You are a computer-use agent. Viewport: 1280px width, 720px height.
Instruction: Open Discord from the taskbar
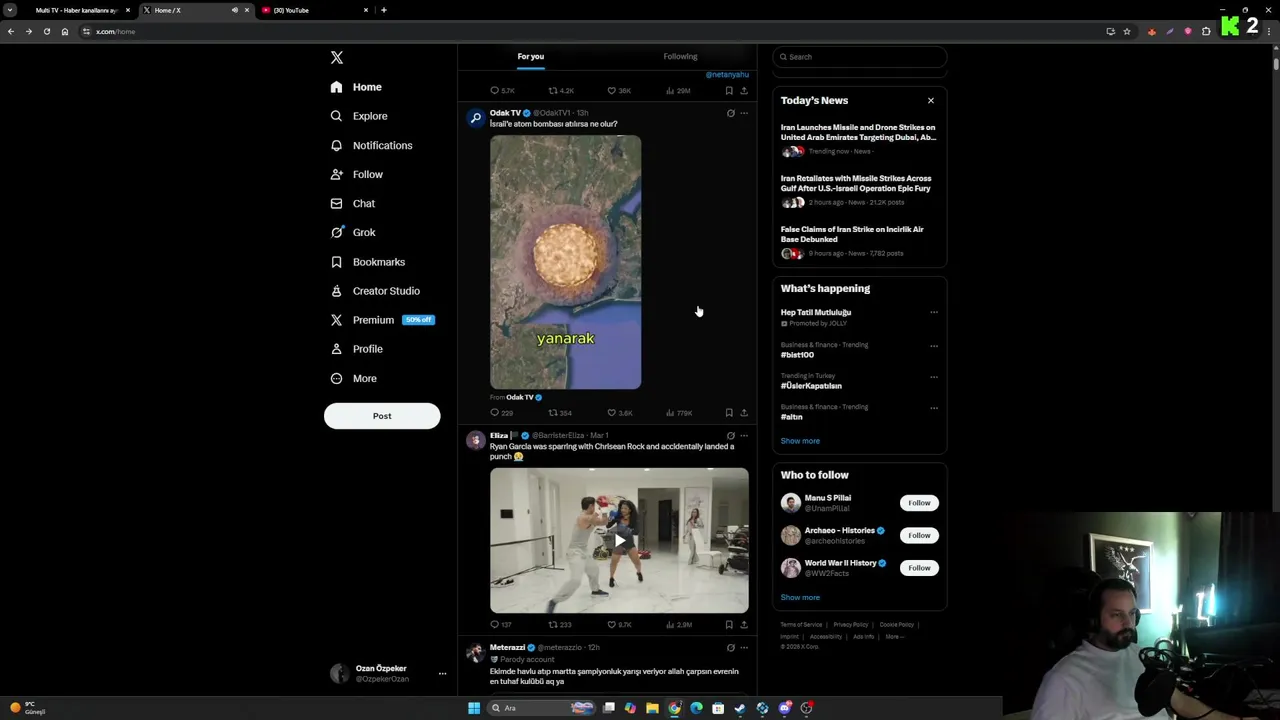pyautogui.click(x=785, y=708)
